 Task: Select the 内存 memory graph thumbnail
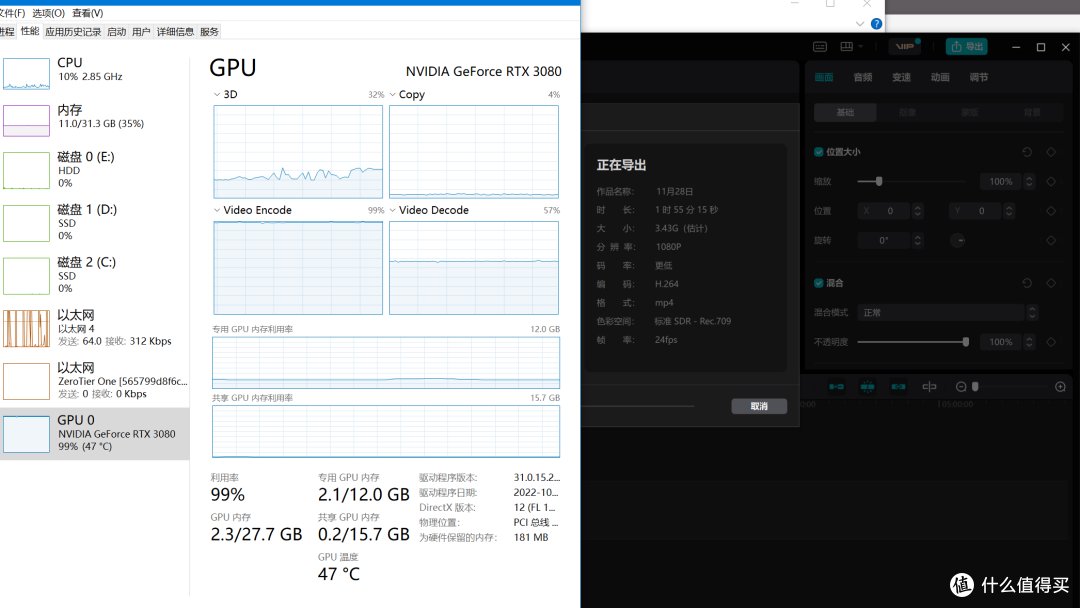(26, 120)
